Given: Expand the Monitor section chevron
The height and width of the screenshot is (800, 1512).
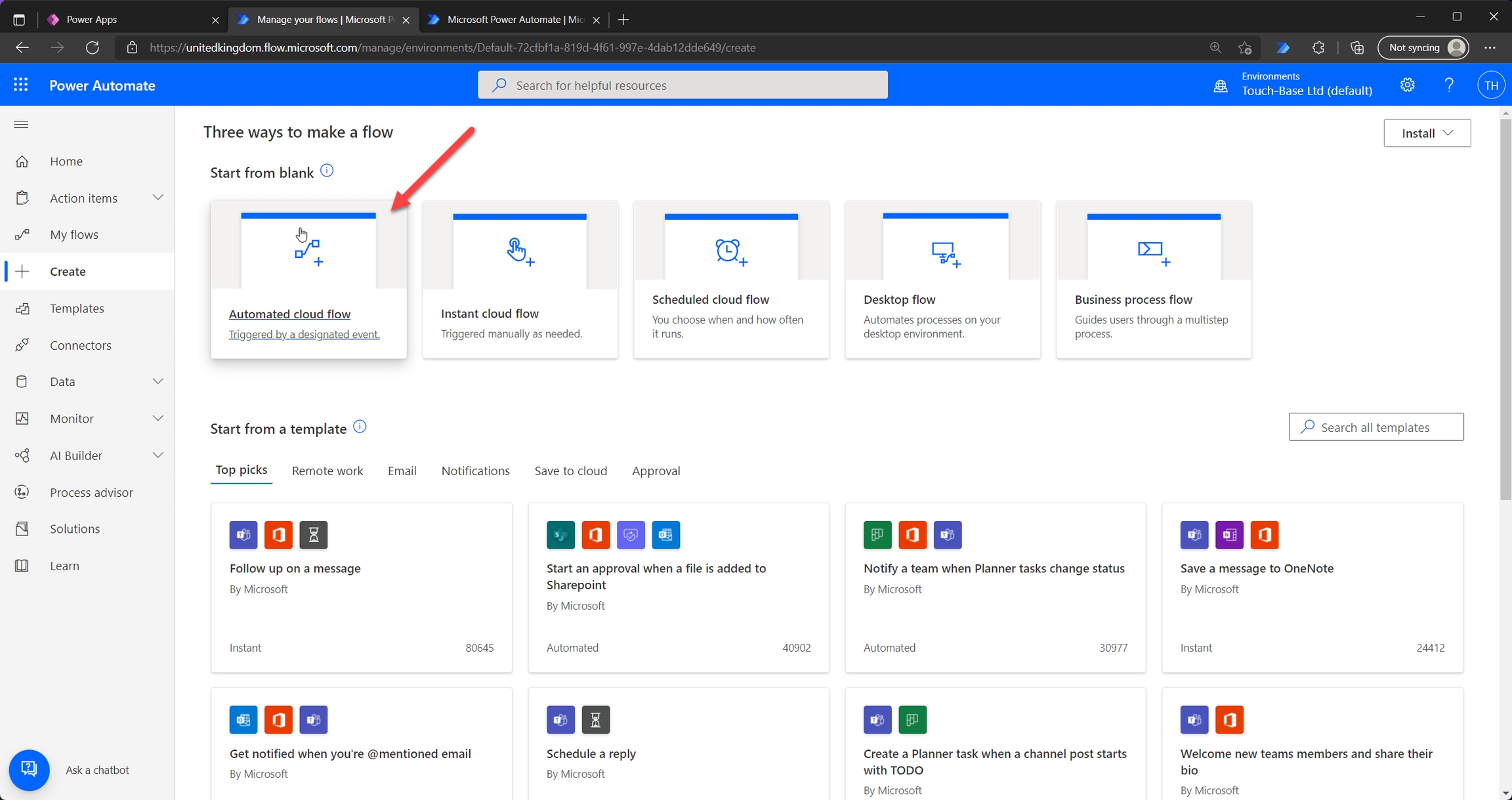Looking at the screenshot, I should (x=157, y=418).
